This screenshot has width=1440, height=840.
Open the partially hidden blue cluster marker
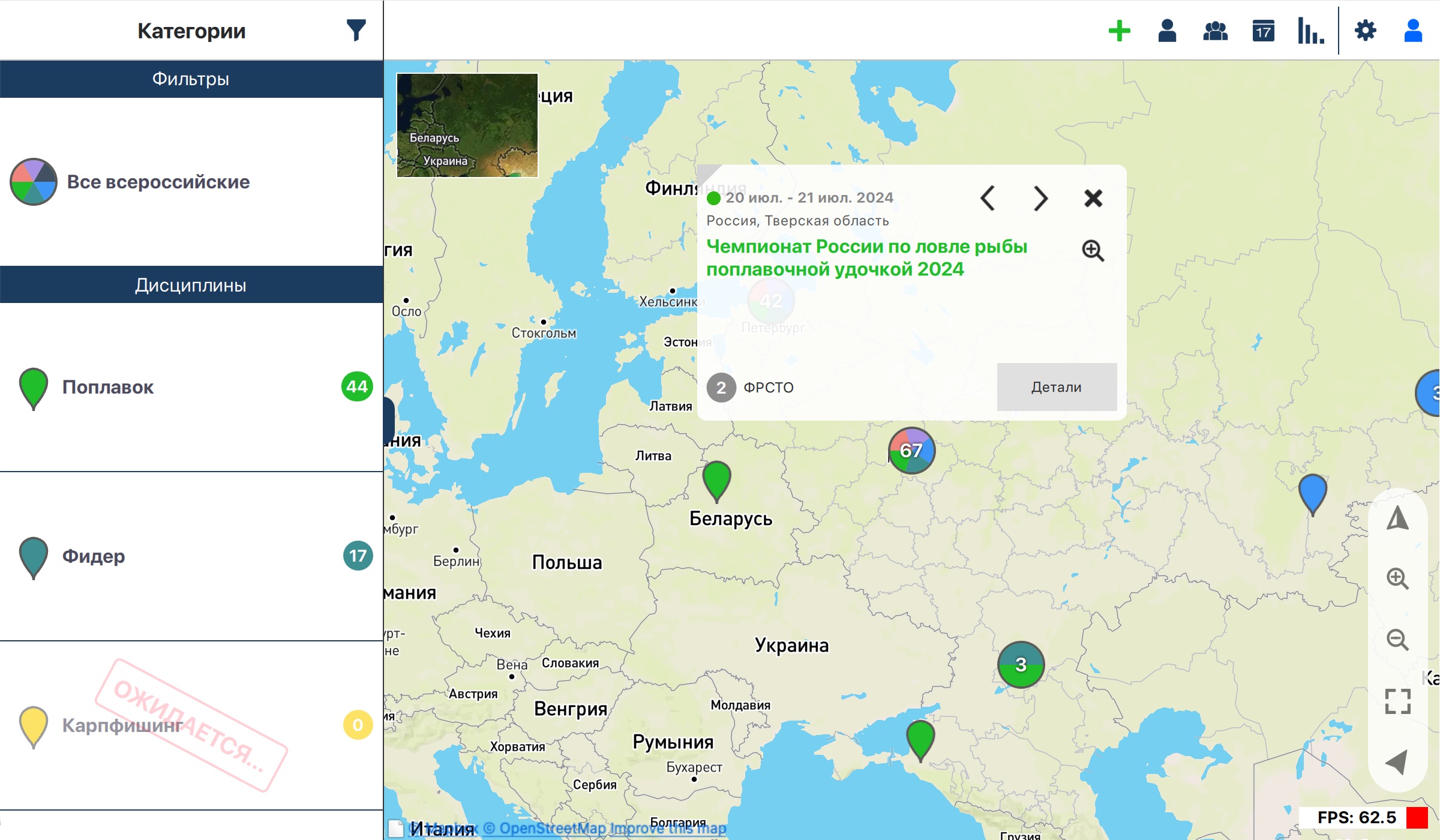1429,393
